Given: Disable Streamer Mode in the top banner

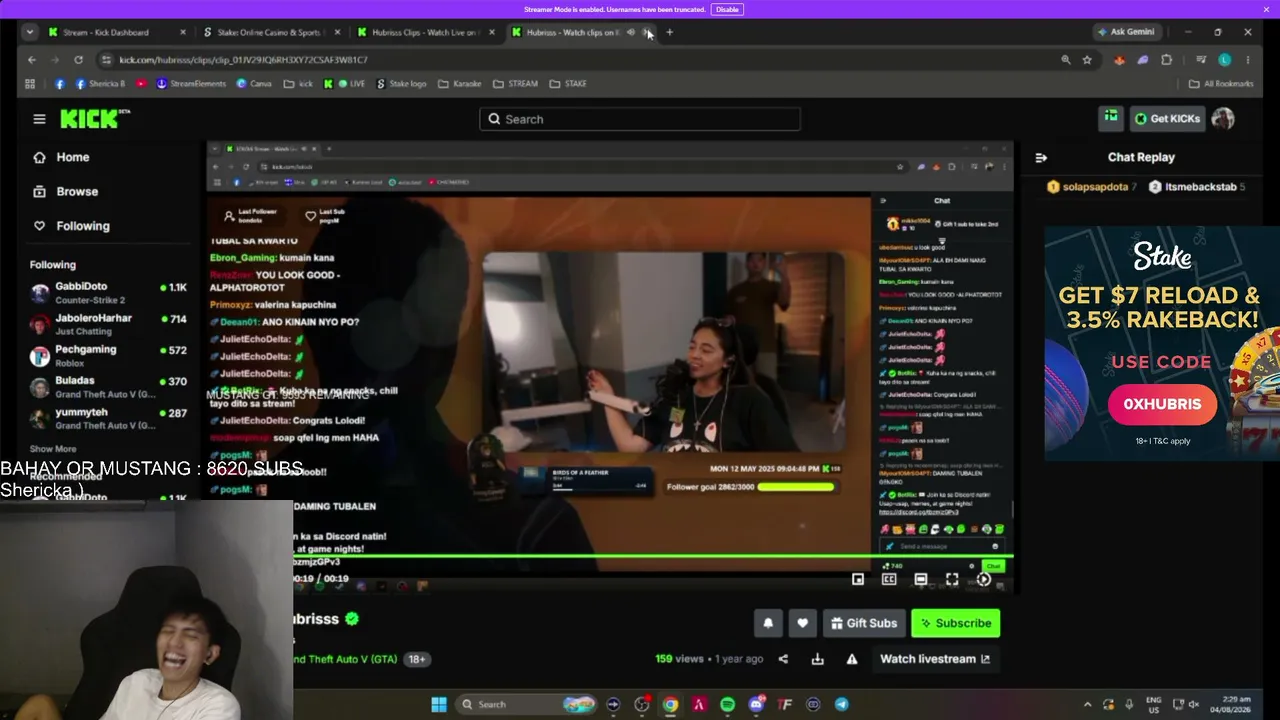Looking at the screenshot, I should coord(727,9).
